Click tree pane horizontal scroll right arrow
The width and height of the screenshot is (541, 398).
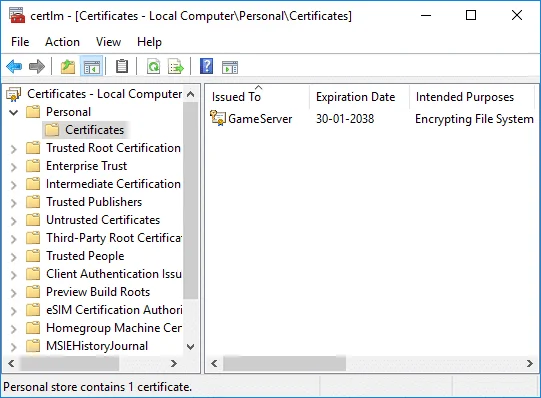(x=174, y=363)
